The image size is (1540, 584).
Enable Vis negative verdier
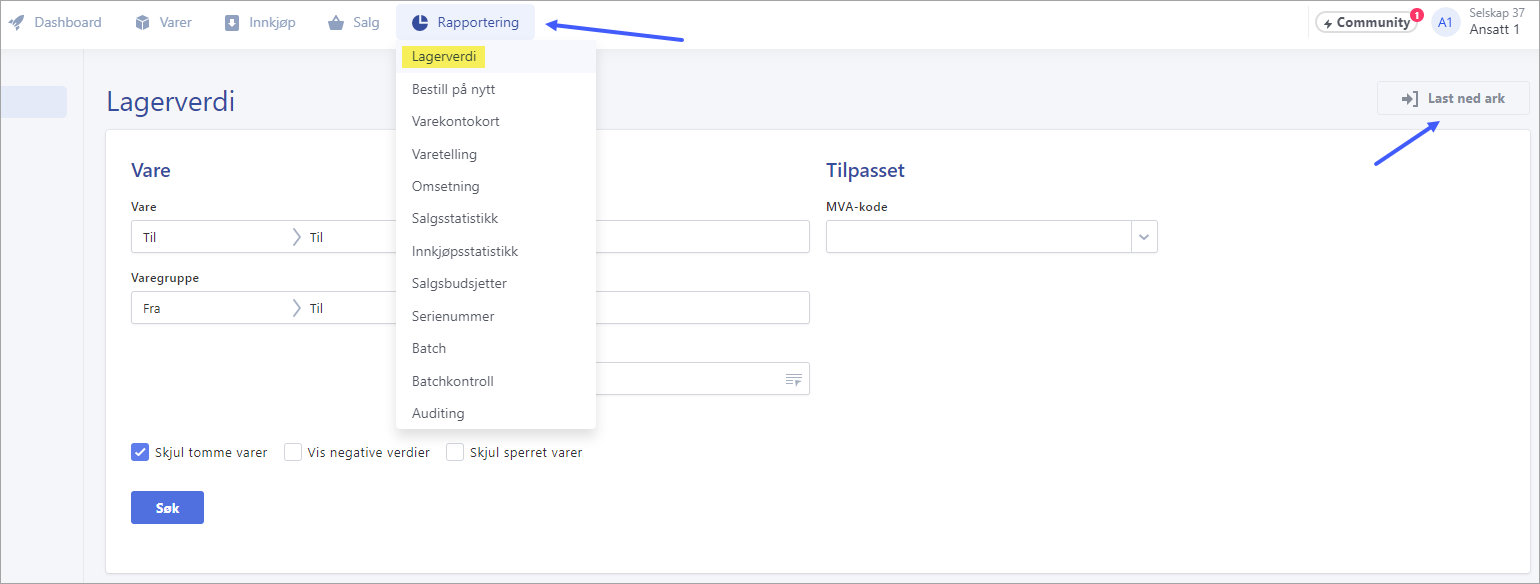click(293, 452)
